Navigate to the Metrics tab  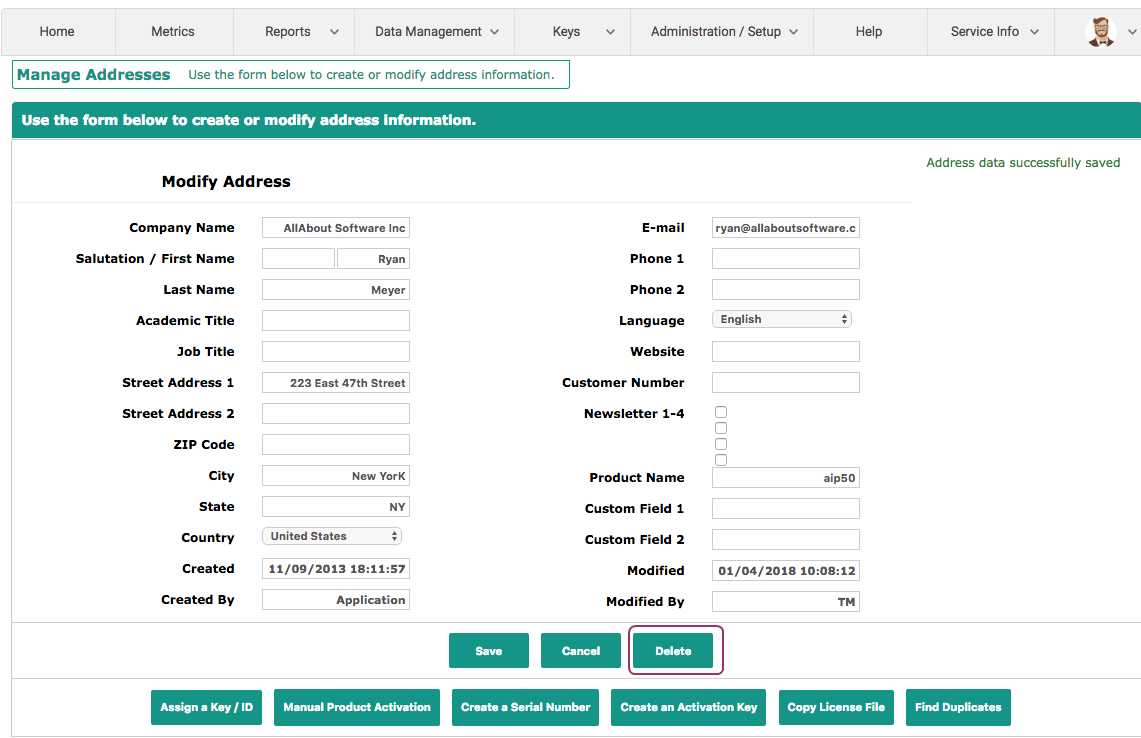point(173,31)
